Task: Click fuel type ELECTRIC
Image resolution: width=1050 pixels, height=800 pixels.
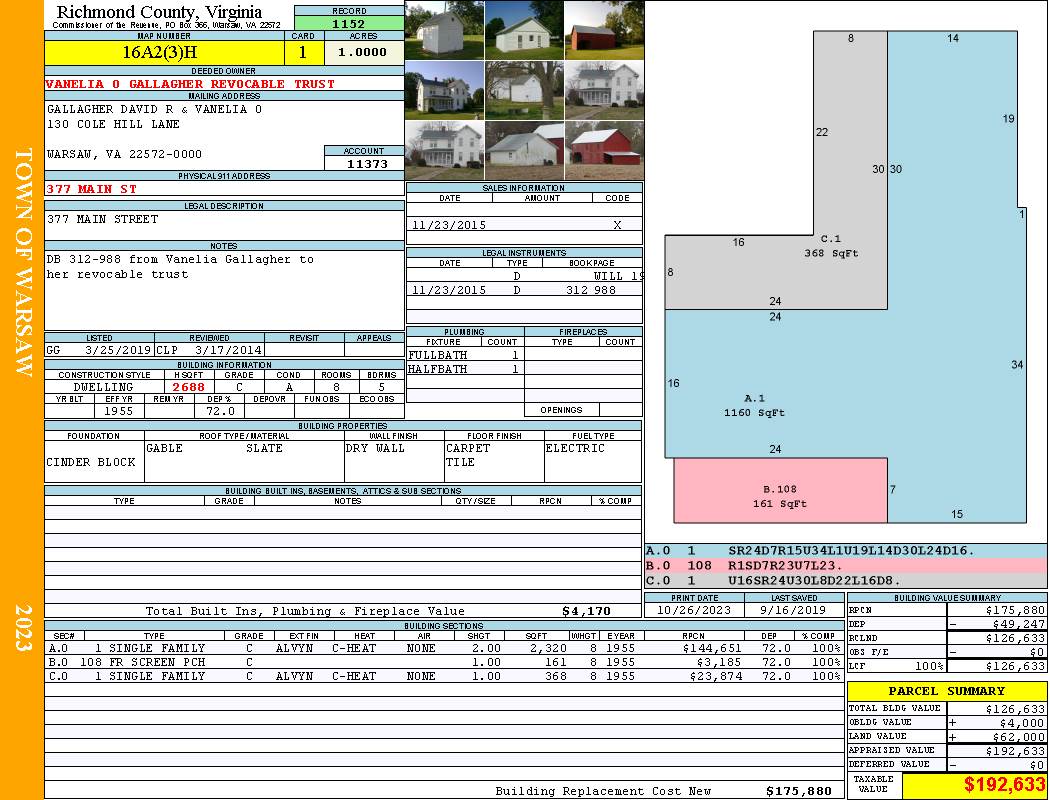Action: click(575, 448)
